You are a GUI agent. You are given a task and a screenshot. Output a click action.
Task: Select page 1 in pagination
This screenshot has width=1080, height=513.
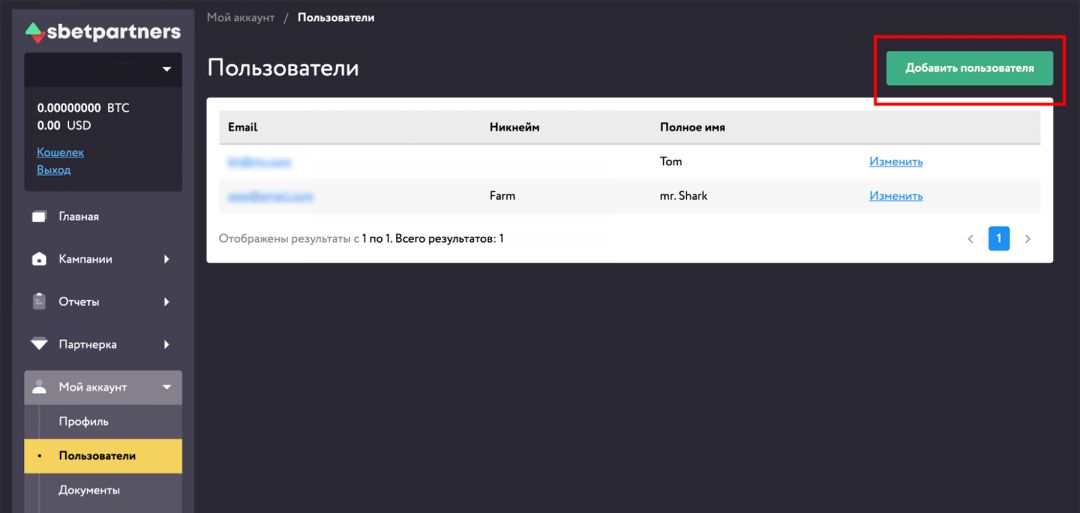999,239
